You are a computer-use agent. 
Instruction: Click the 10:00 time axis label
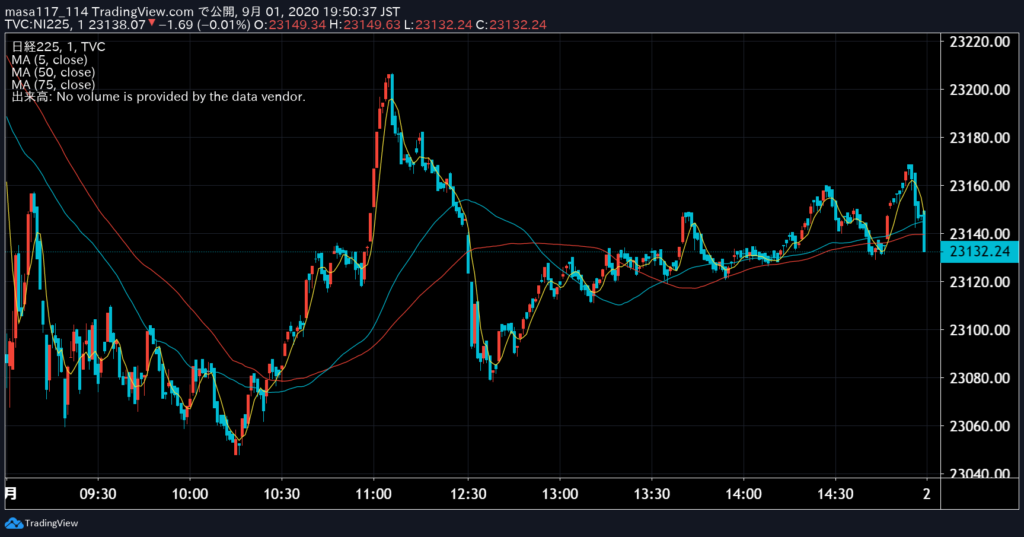click(x=190, y=494)
